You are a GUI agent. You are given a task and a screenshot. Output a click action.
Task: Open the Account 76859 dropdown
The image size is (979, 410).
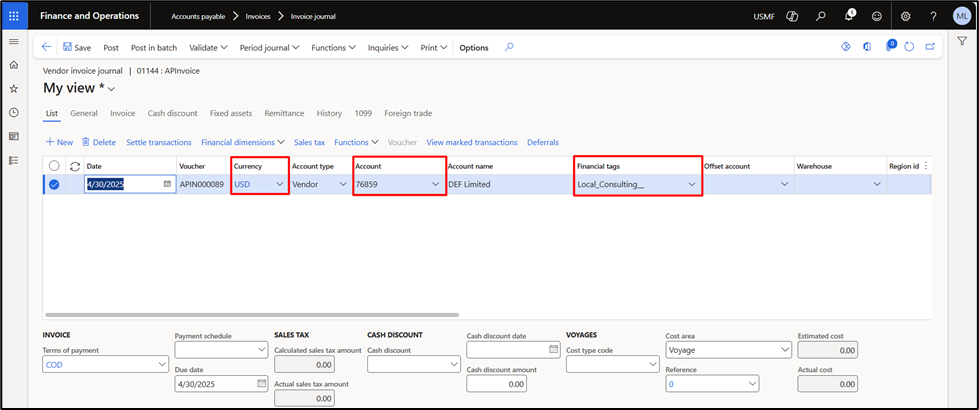[436, 184]
